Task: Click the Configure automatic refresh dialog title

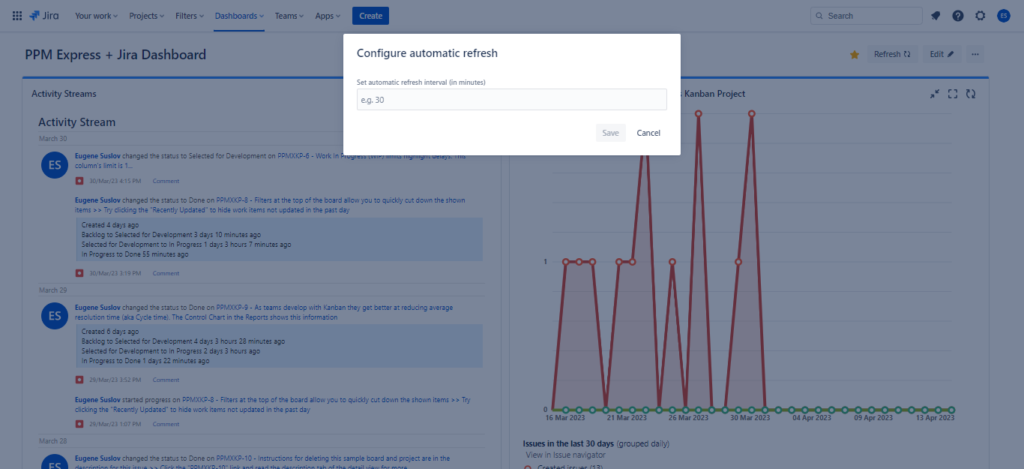Action: click(427, 54)
